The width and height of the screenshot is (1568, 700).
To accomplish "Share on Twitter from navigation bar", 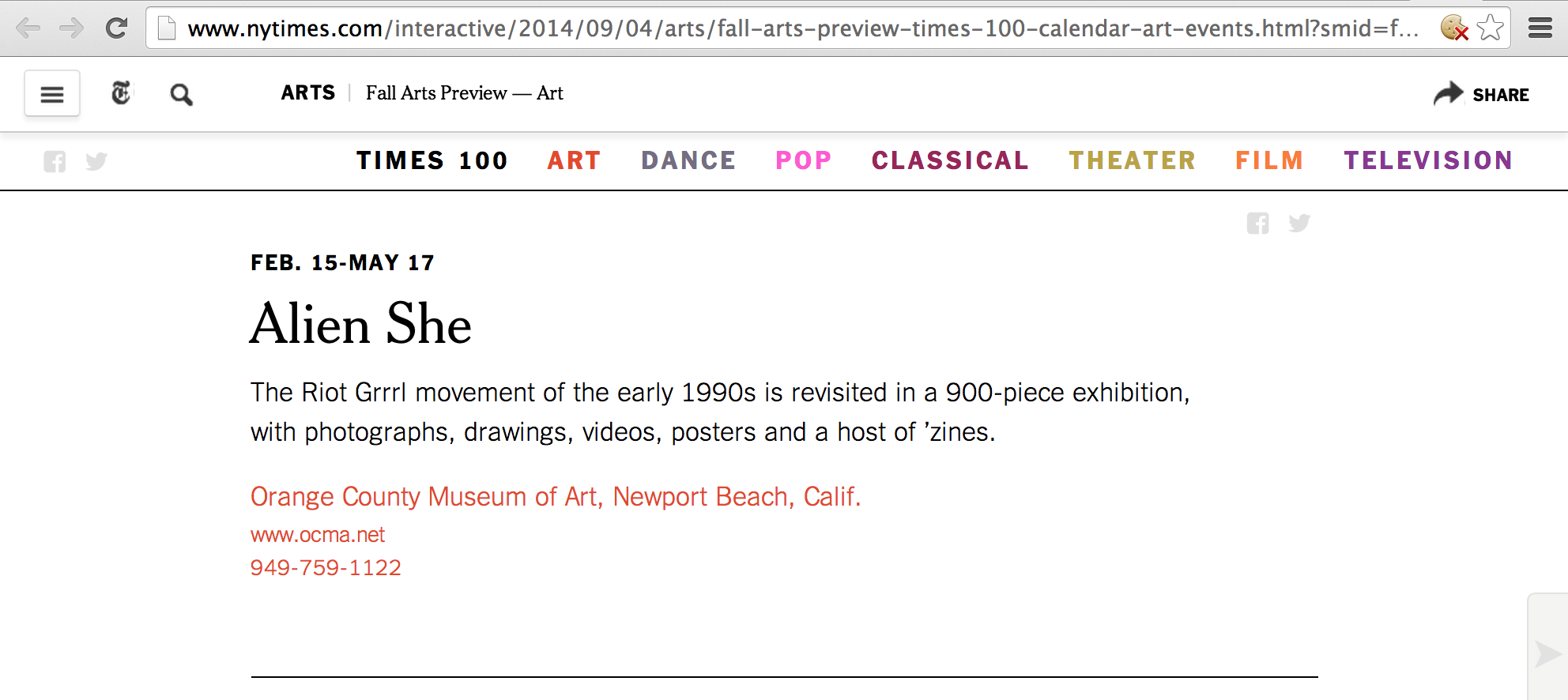I will click(x=96, y=161).
